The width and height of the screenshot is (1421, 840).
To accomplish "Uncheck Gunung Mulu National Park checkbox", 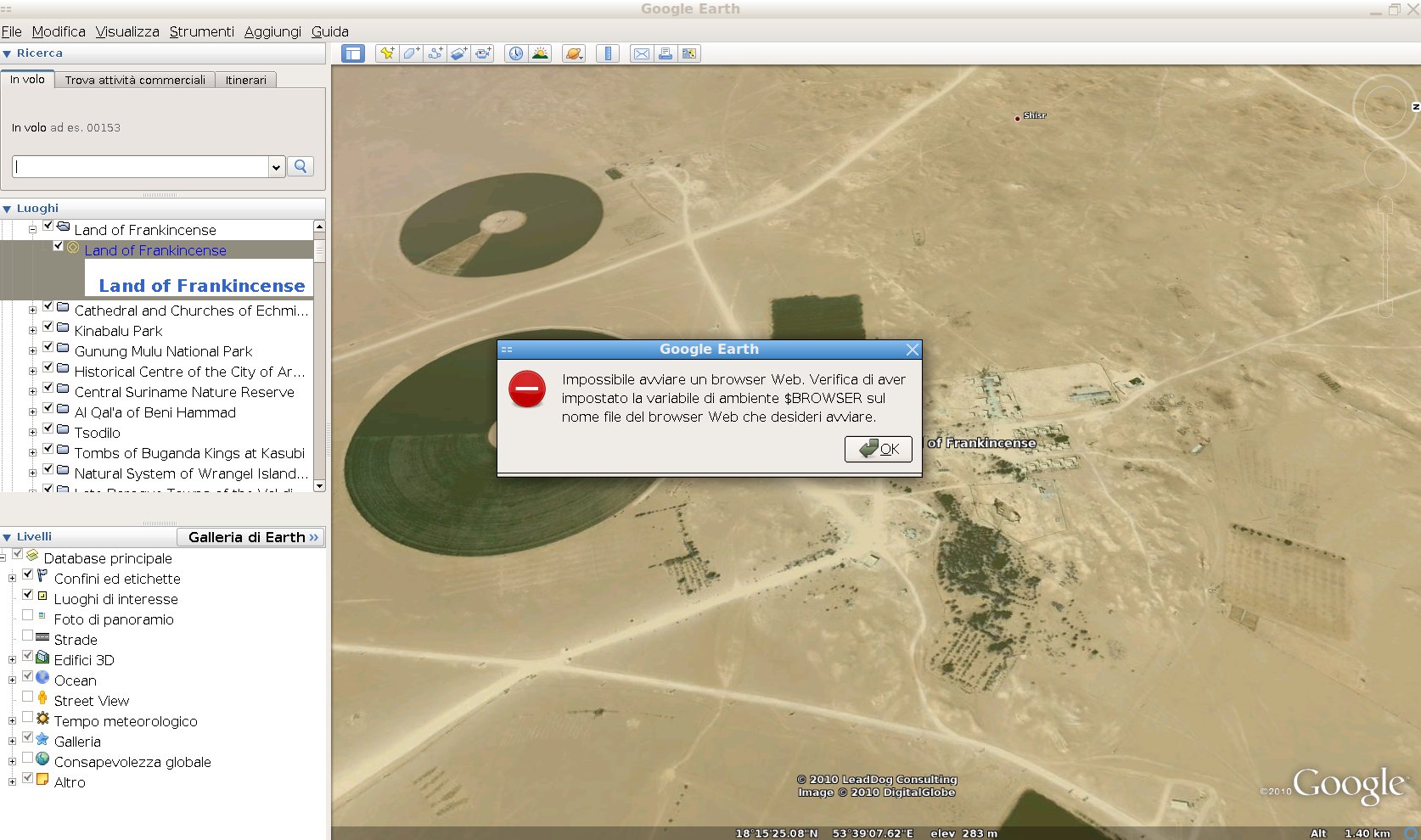I will tap(48, 348).
